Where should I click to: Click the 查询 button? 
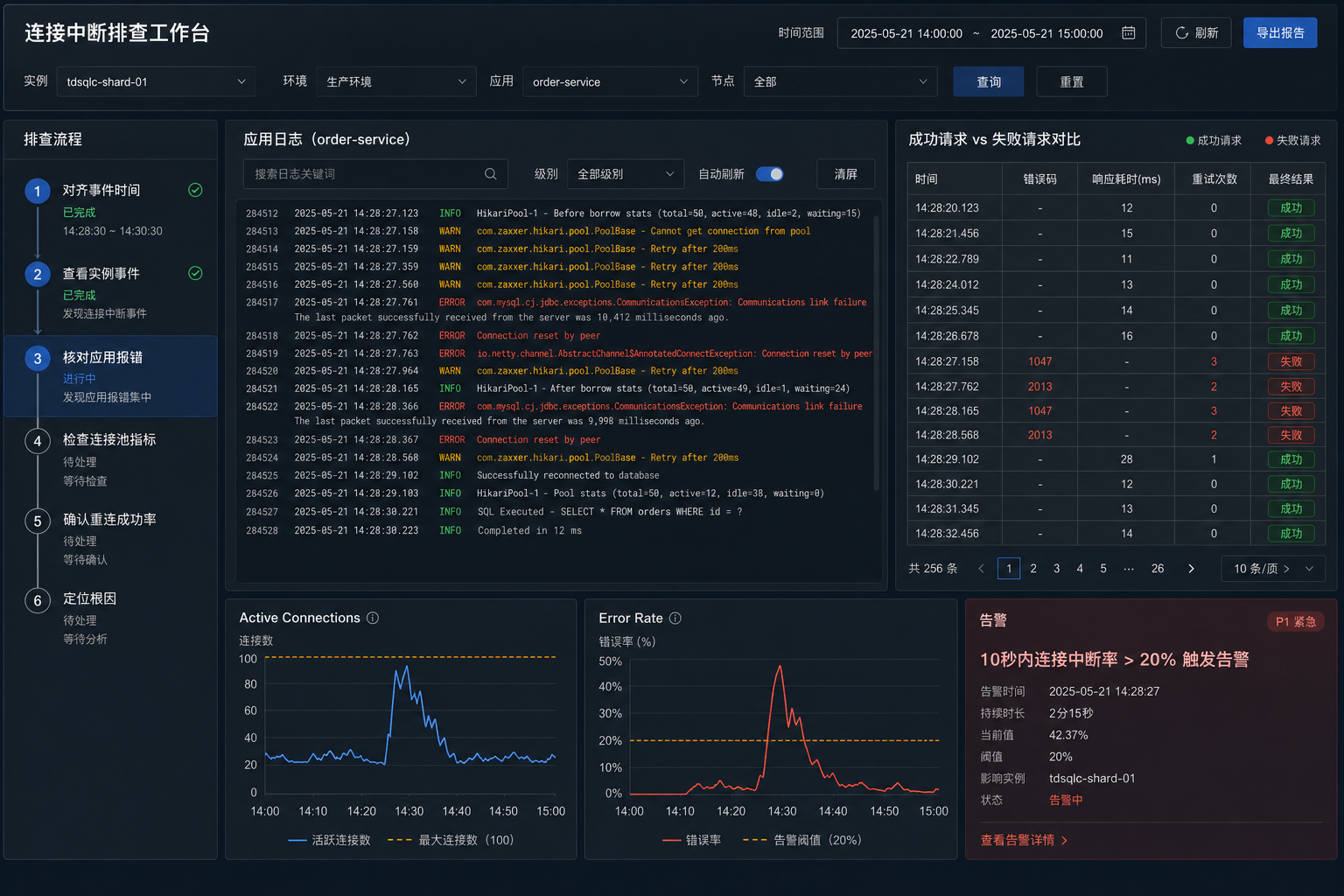989,81
